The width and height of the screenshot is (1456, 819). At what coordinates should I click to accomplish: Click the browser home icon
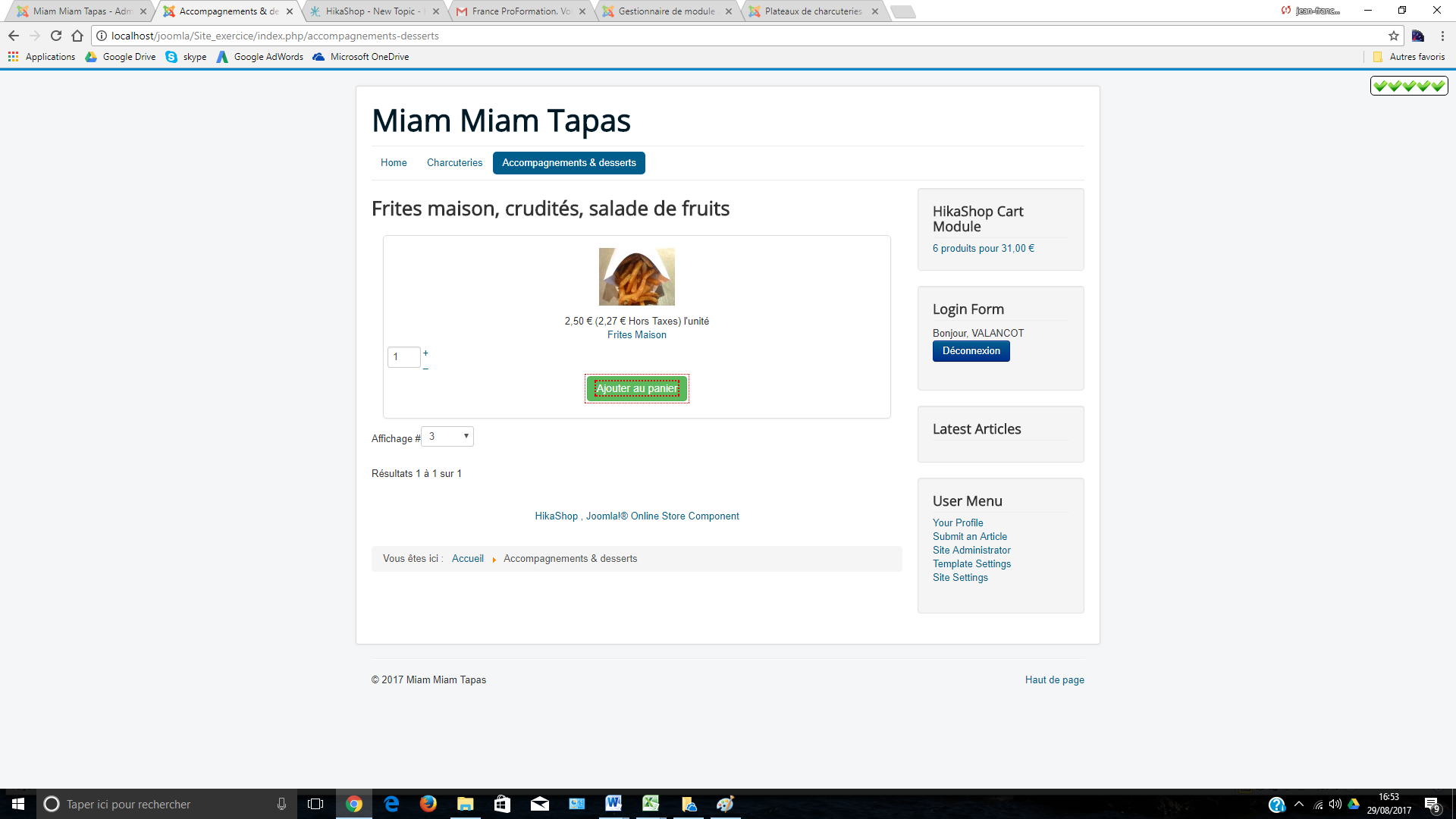coord(77,36)
